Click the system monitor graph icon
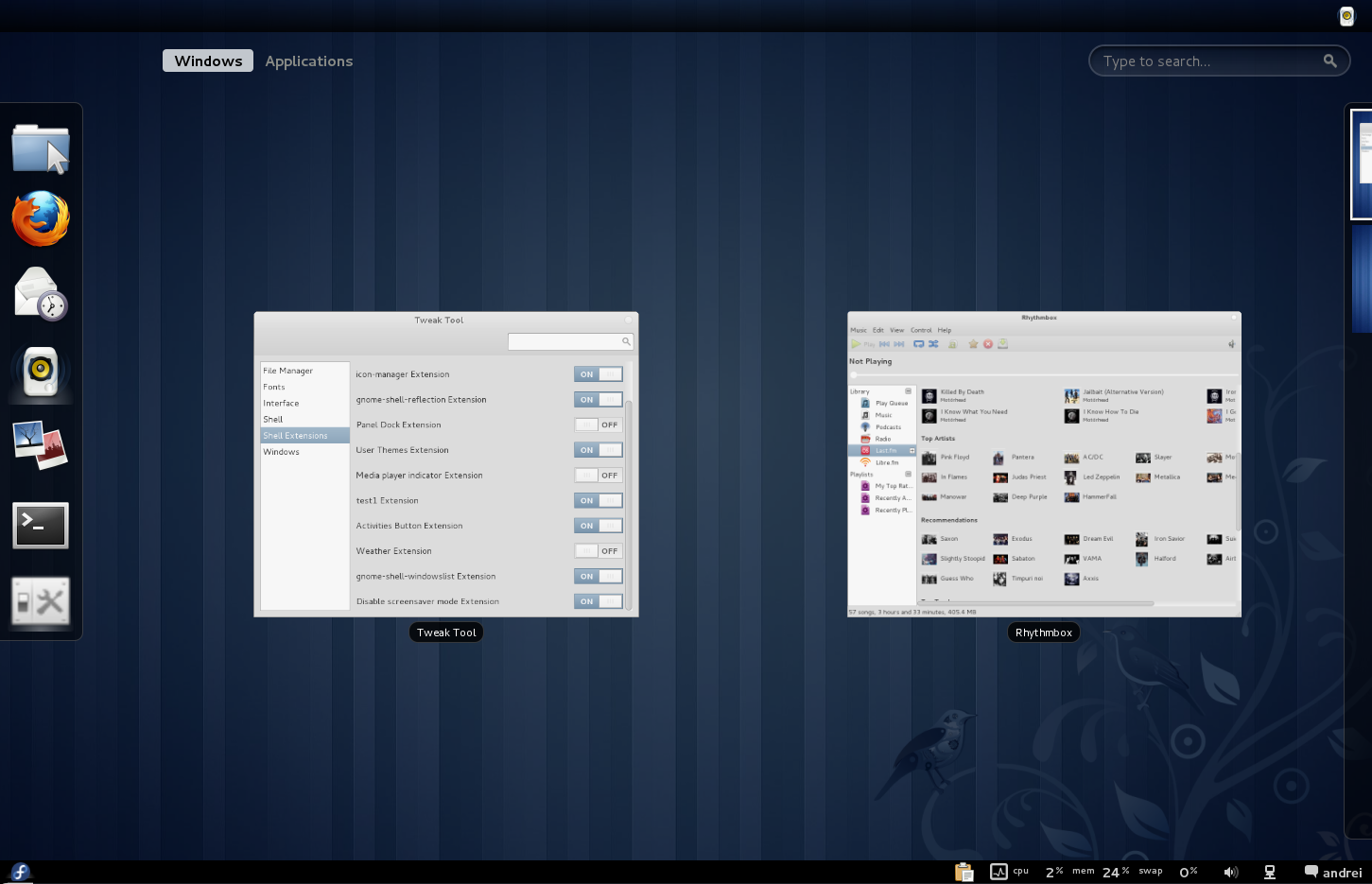 pyautogui.click(x=999, y=872)
